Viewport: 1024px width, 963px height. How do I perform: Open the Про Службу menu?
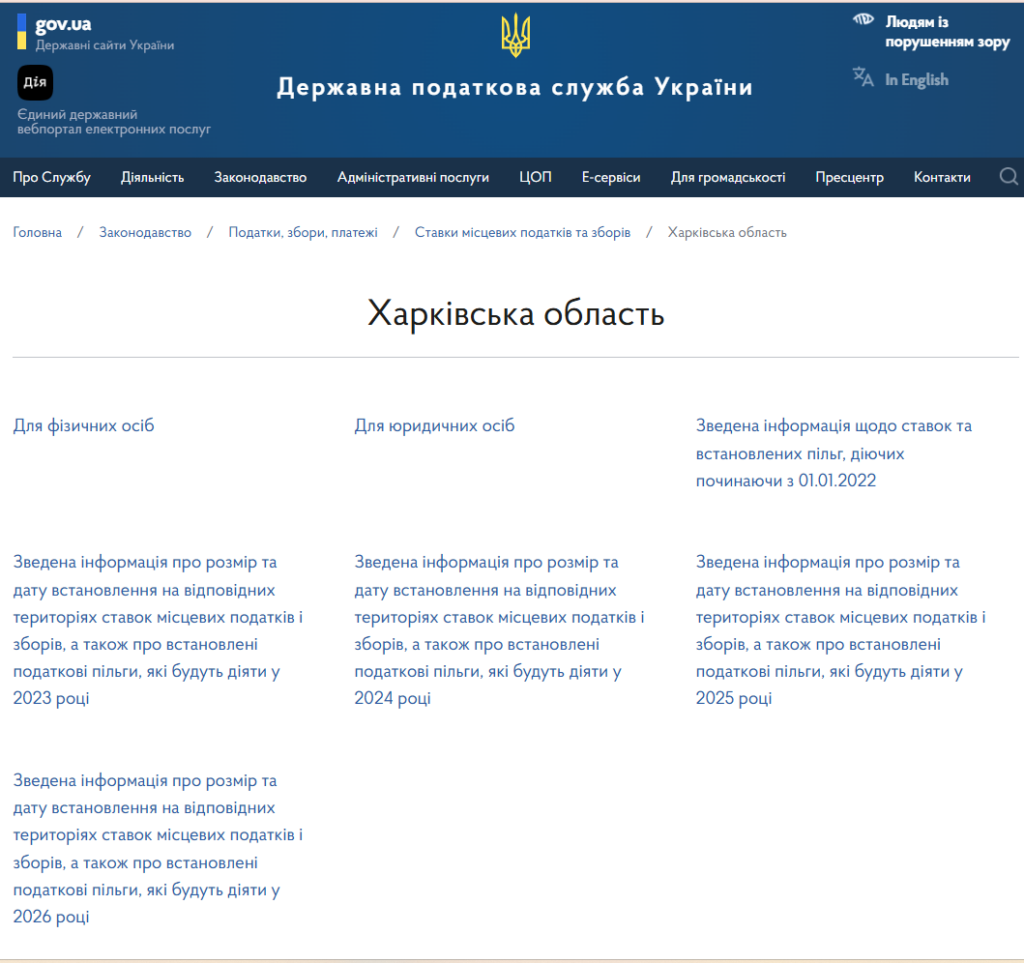(52, 178)
